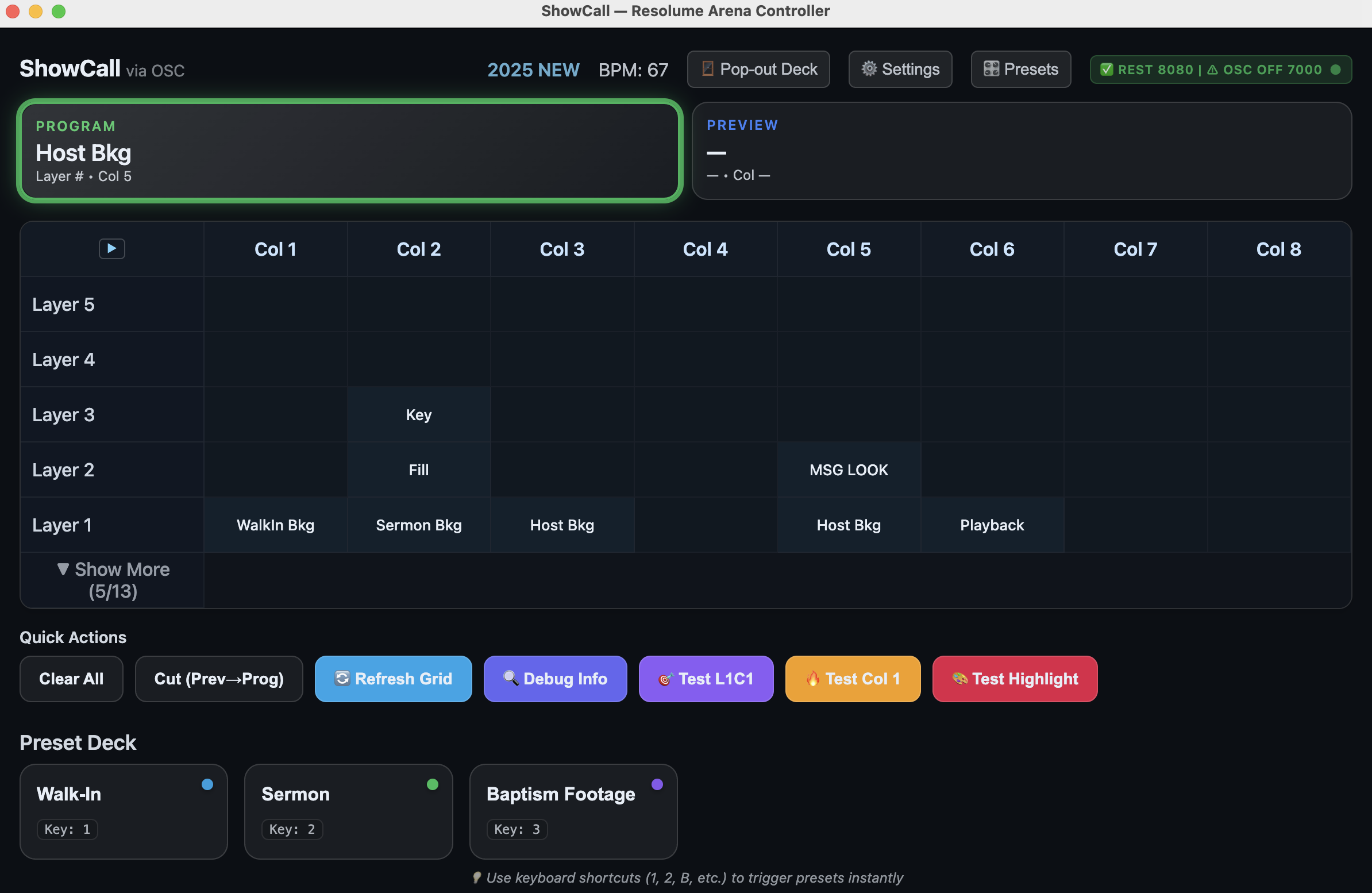
Task: Select the Col 5 column header
Action: click(x=848, y=249)
